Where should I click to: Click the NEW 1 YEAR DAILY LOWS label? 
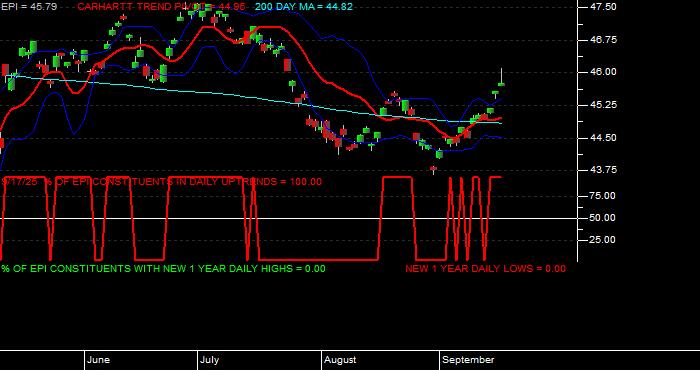485,269
